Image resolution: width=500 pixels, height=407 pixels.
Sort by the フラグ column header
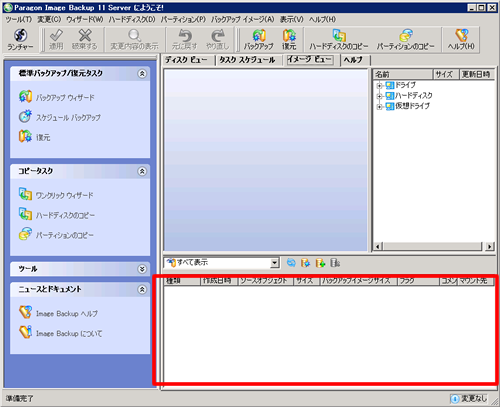click(418, 281)
